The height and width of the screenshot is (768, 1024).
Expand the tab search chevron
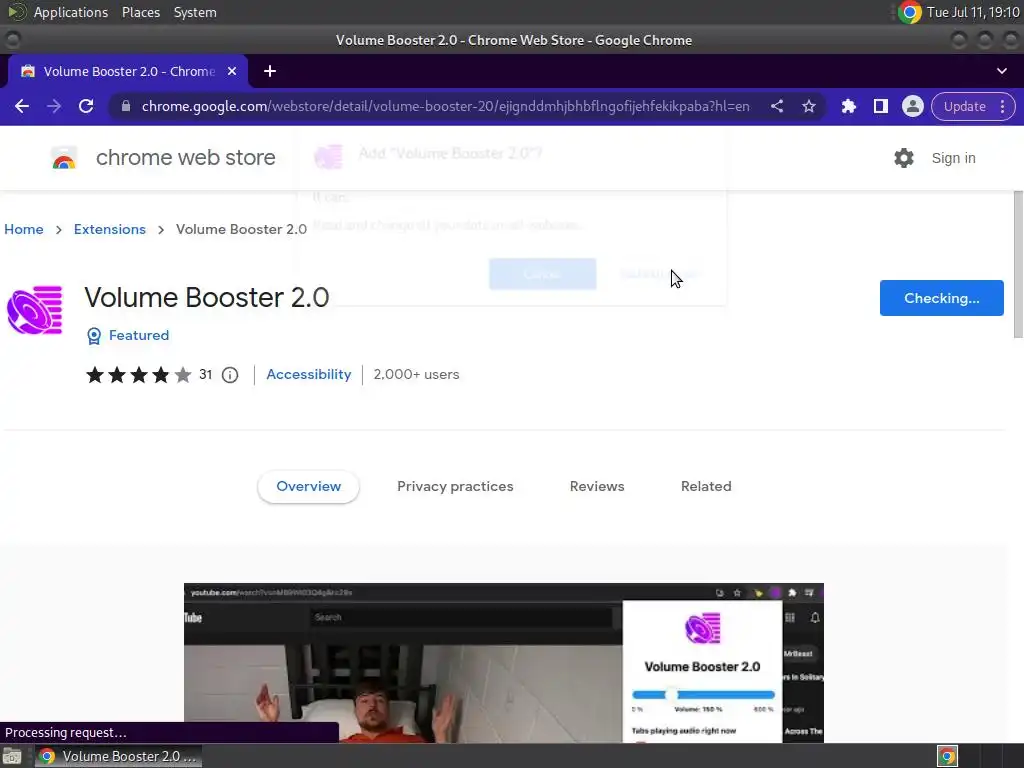[x=1002, y=71]
